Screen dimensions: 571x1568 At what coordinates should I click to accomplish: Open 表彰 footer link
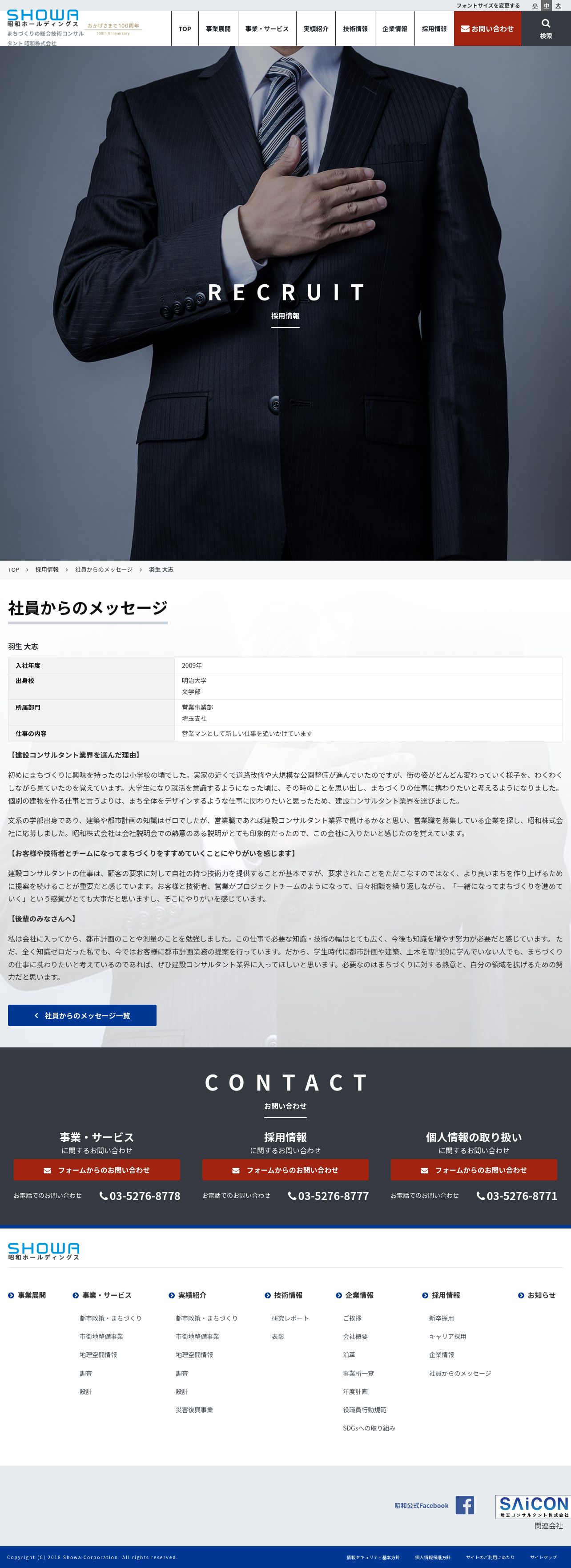pyautogui.click(x=278, y=1337)
